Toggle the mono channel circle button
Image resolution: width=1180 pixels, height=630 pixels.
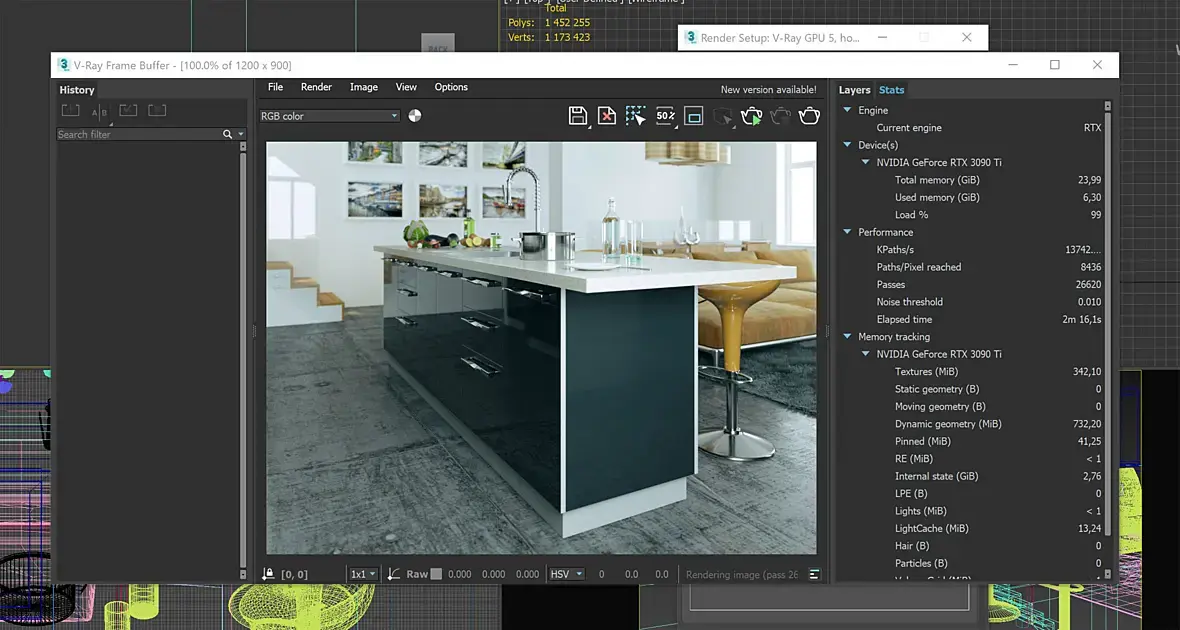[415, 116]
